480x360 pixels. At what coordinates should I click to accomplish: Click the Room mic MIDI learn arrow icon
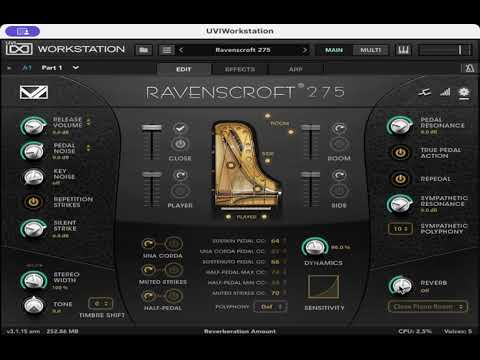coord(339,128)
